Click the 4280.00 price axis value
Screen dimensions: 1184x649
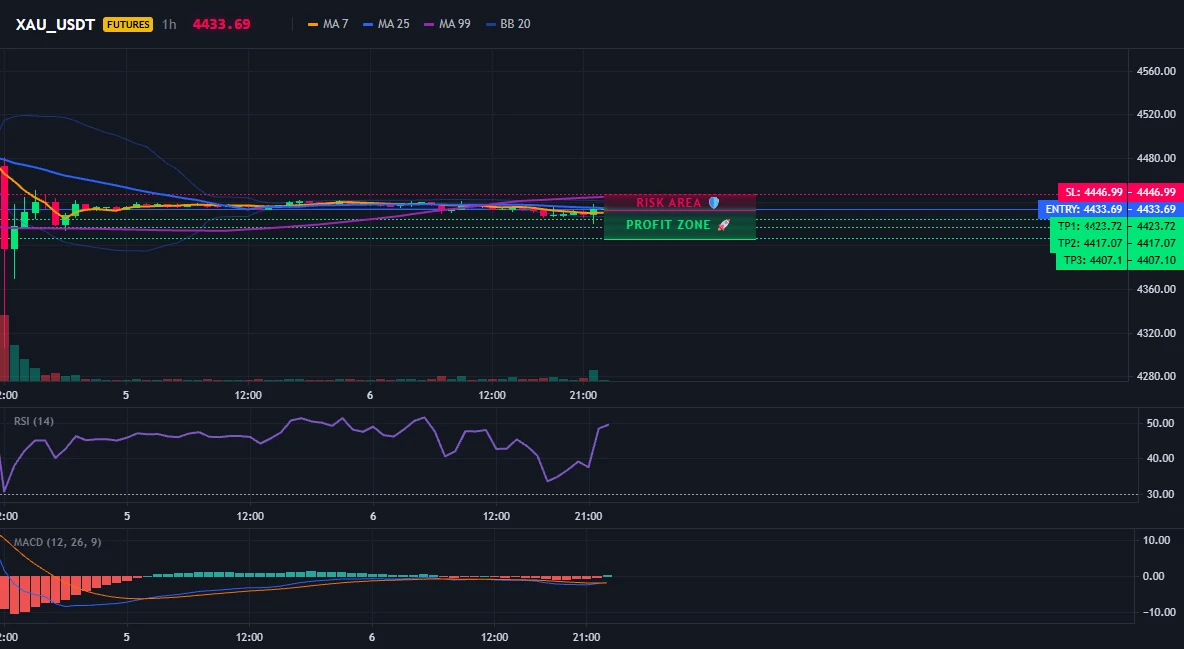pyautogui.click(x=1156, y=376)
